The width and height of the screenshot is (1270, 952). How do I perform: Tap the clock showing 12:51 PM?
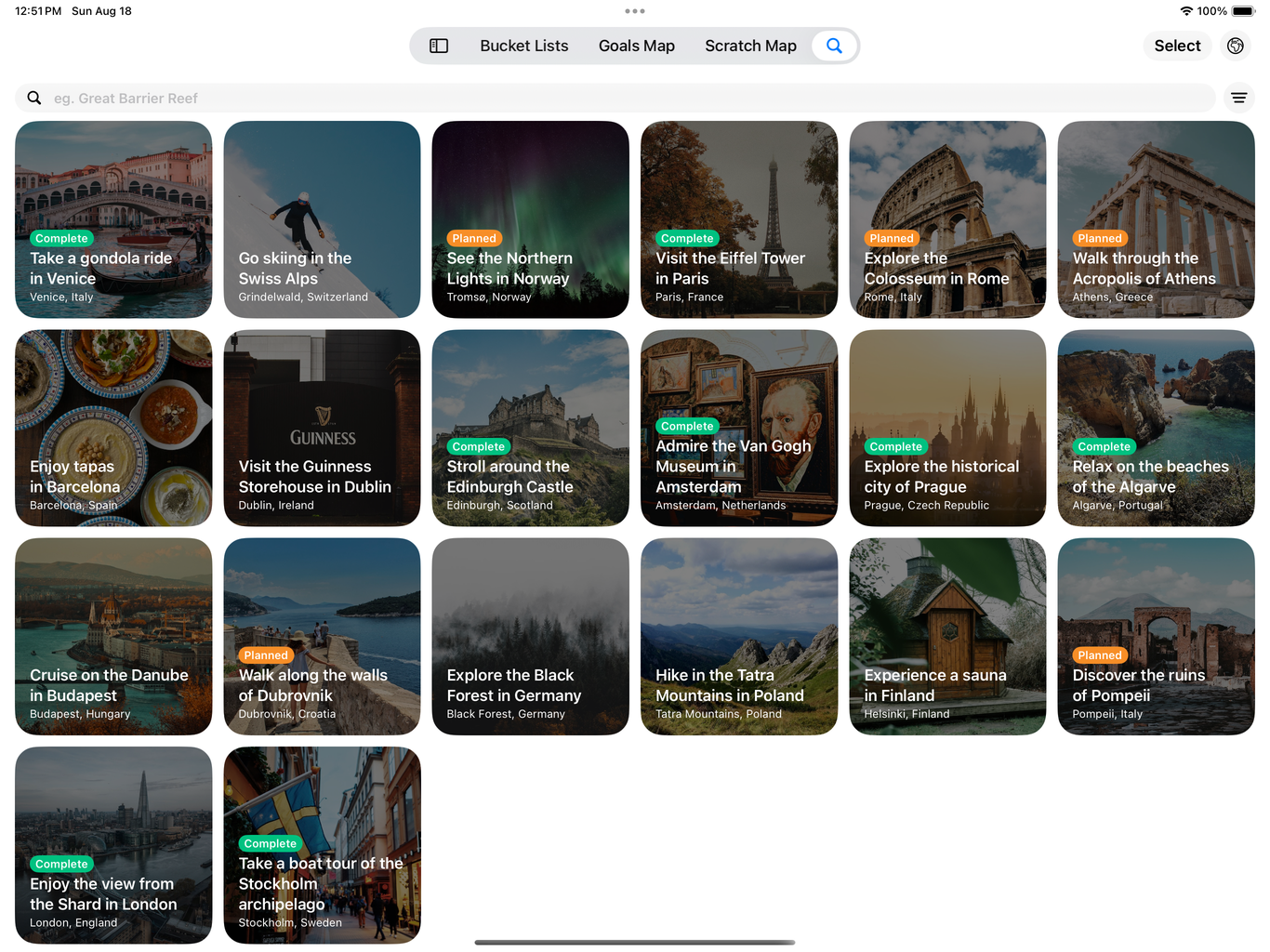click(x=38, y=11)
